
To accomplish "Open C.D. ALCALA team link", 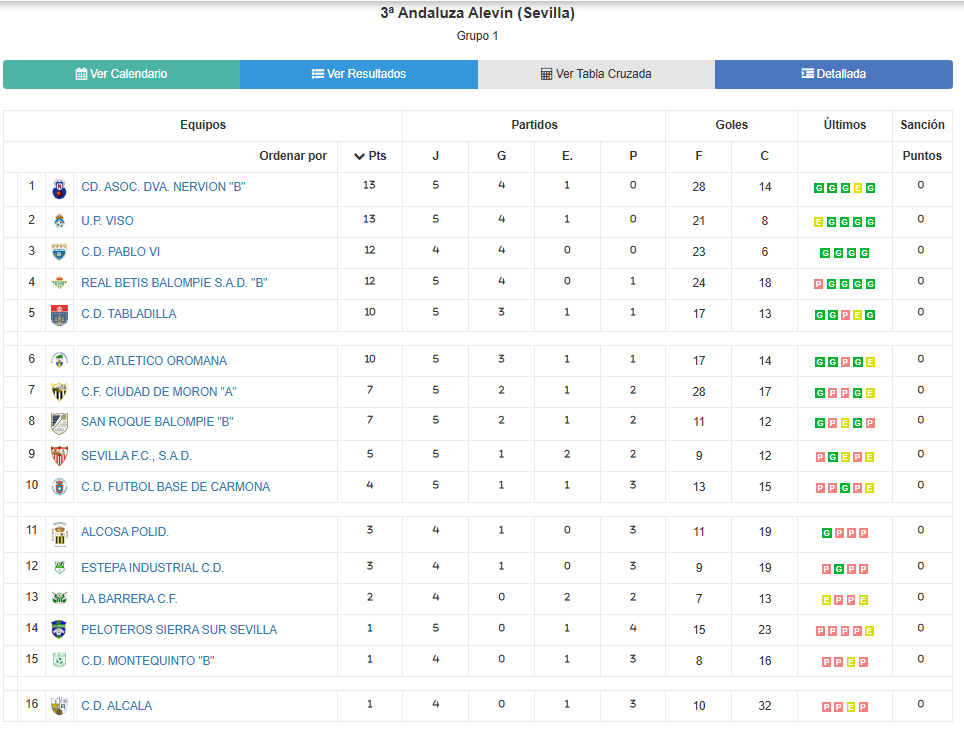I will click(x=116, y=706).
